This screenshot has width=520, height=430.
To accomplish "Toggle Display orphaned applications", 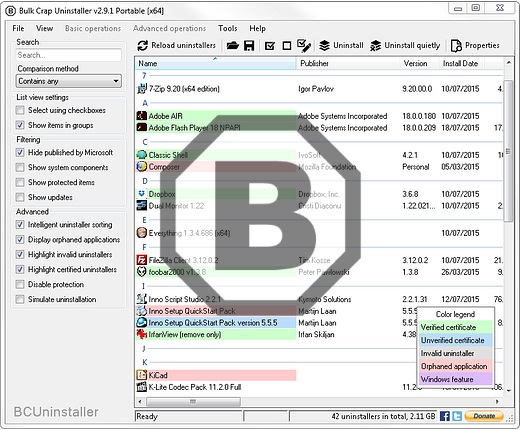I will click(x=20, y=240).
